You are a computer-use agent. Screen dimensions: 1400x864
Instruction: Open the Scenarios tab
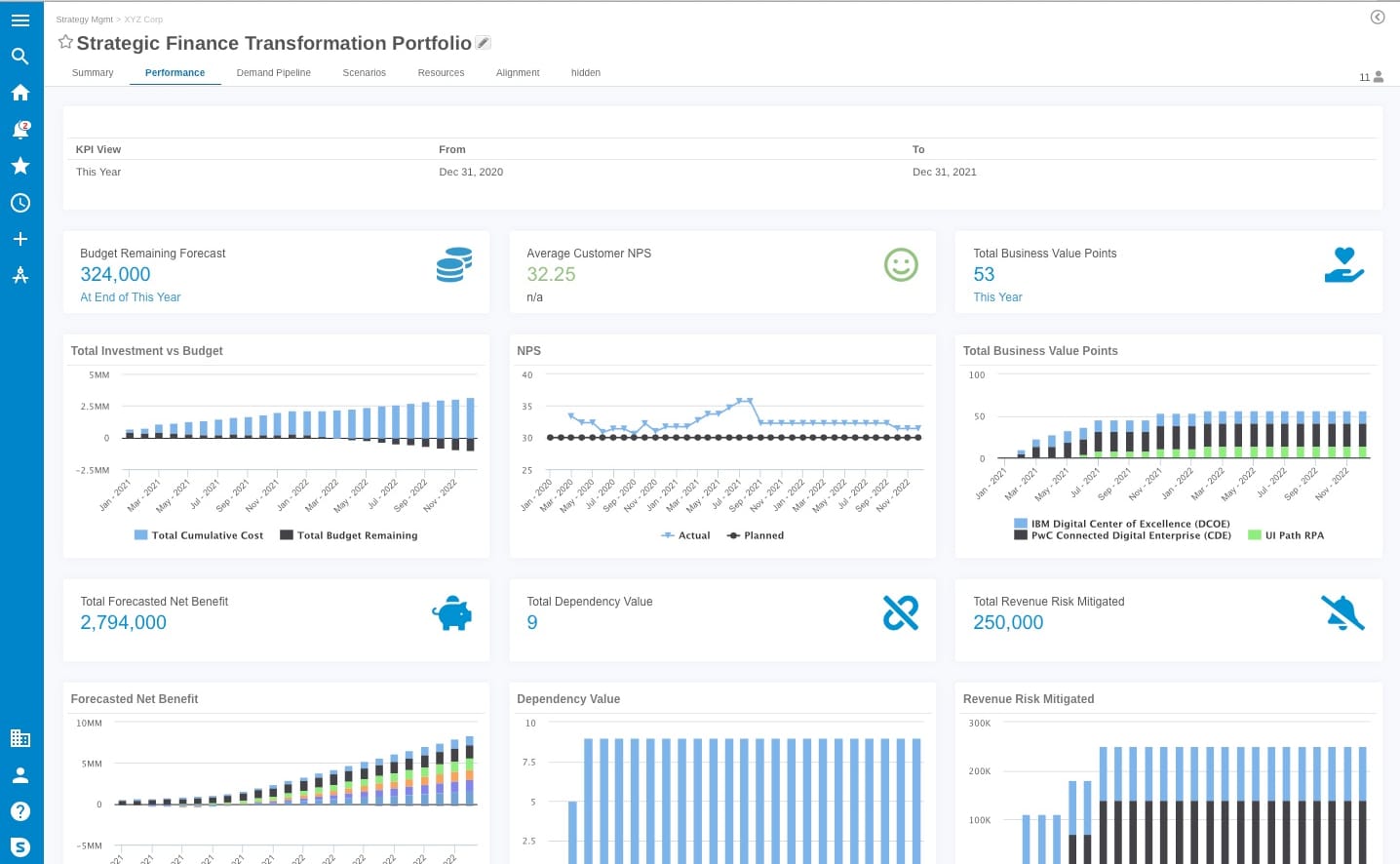[x=365, y=73]
